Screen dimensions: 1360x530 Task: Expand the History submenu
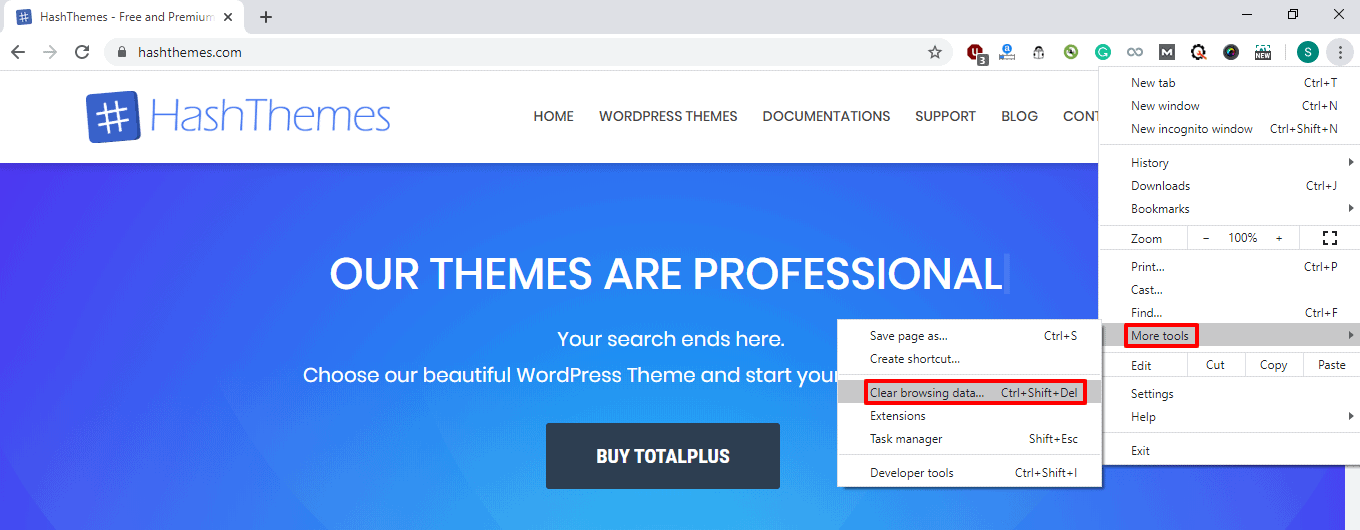(1229, 162)
